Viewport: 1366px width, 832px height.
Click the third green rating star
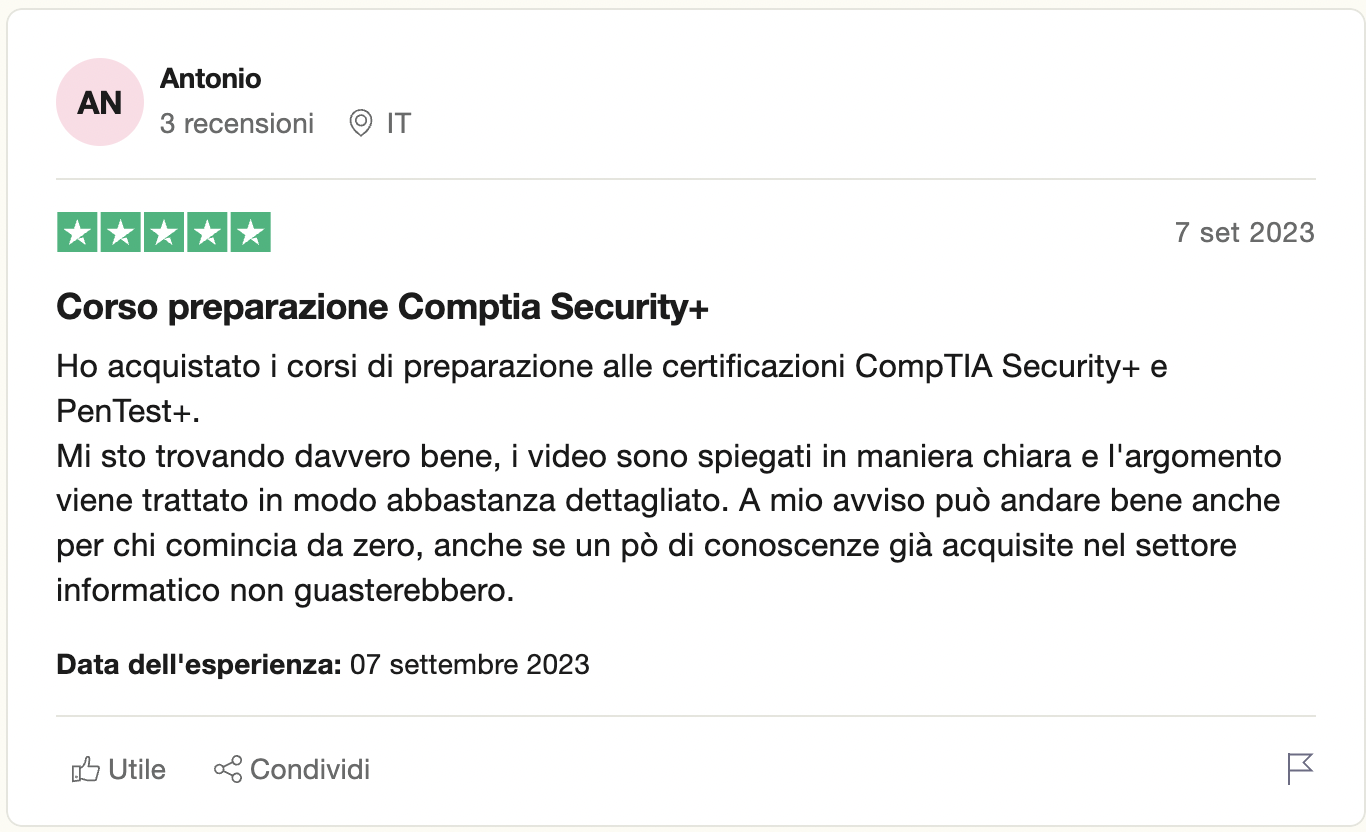pyautogui.click(x=164, y=233)
